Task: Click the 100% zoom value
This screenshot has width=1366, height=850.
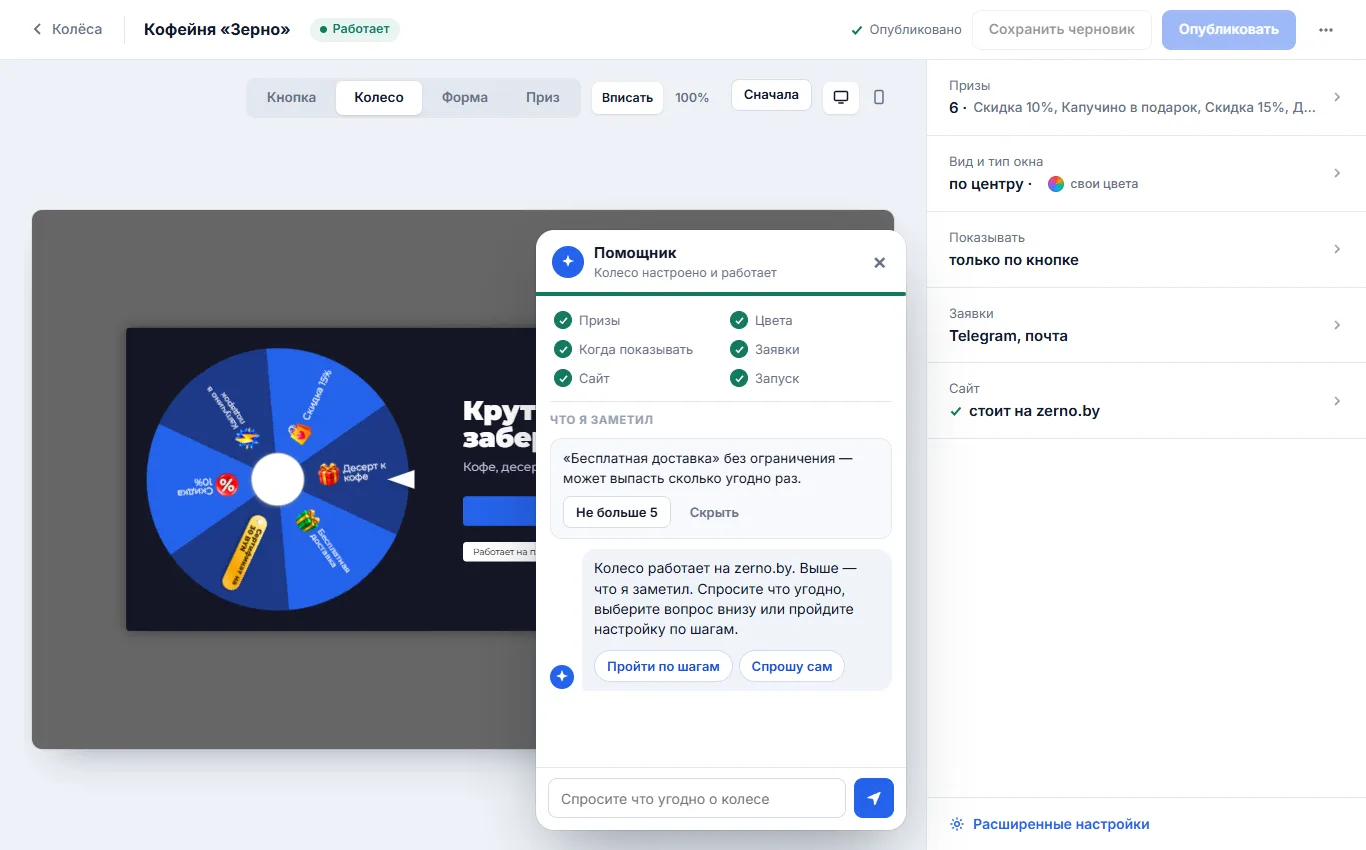Action: 692,98
